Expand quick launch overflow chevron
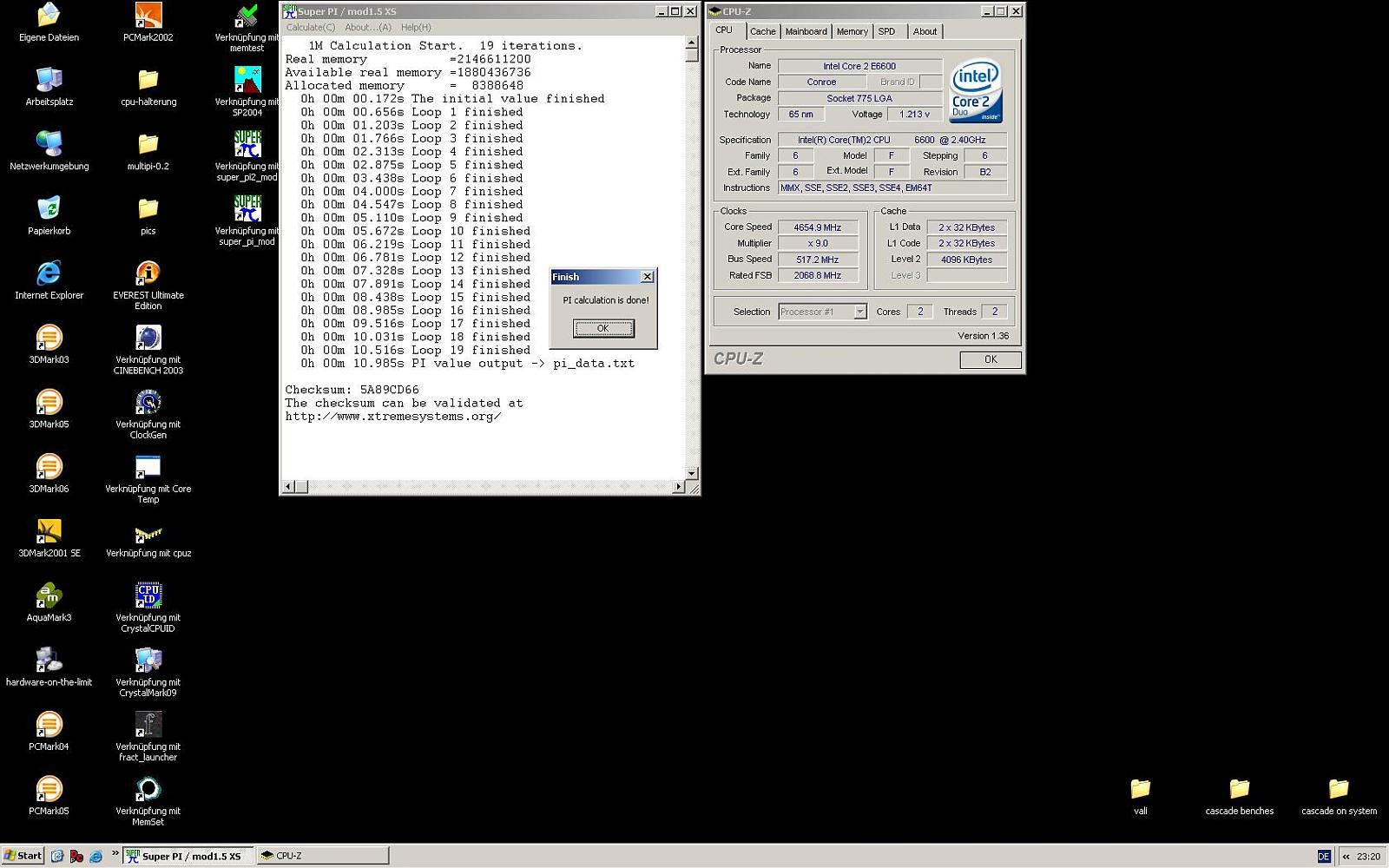The width and height of the screenshot is (1389, 868). (115, 854)
